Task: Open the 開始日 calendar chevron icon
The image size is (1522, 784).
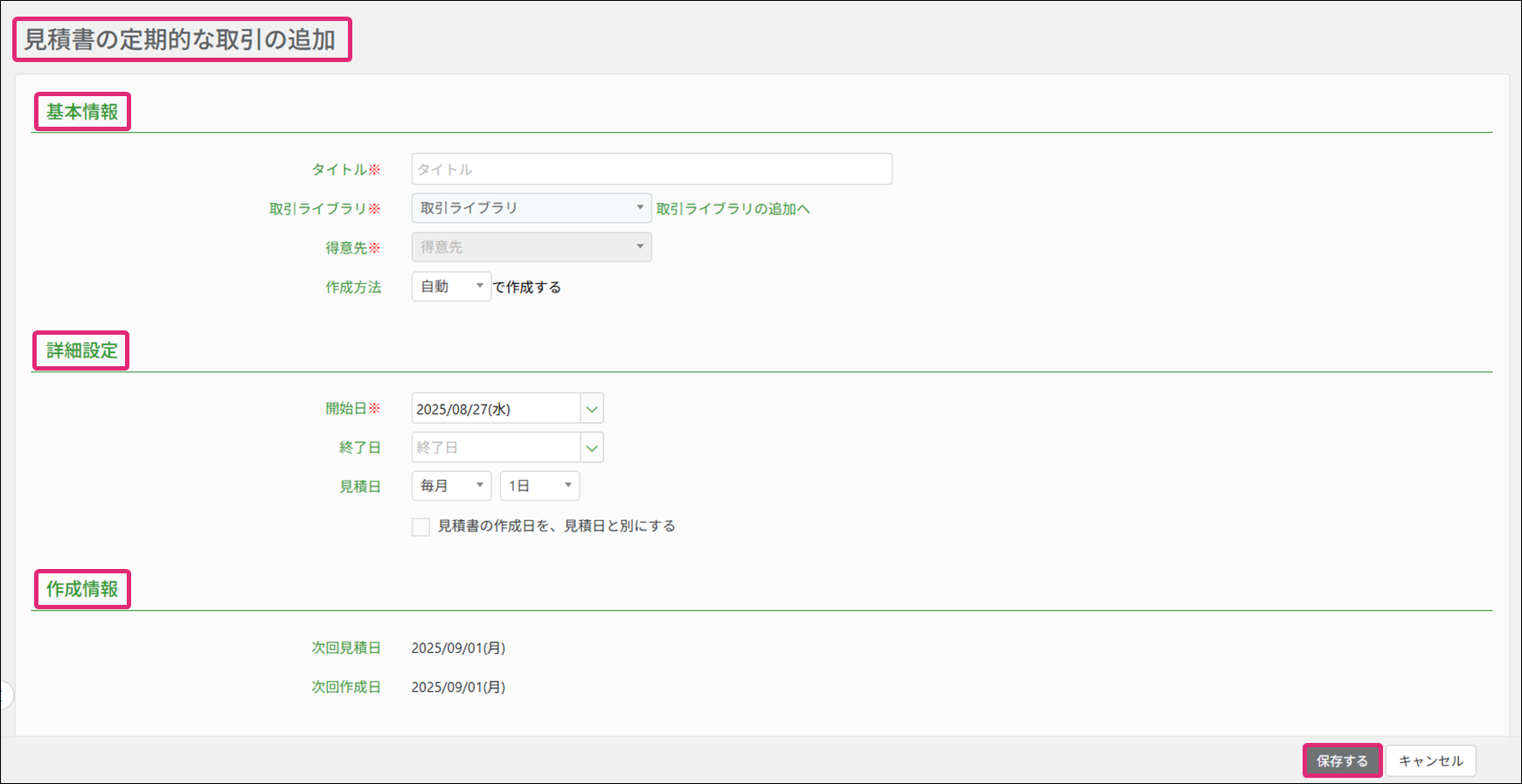Action: click(592, 408)
